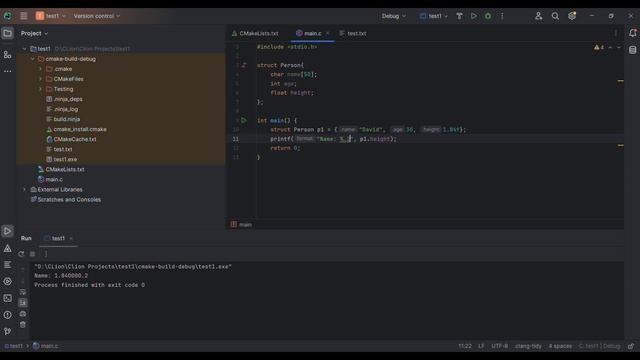This screenshot has height=360, width=640.
Task: Click main.c breadcrumb in status bar
Action: tap(46, 346)
